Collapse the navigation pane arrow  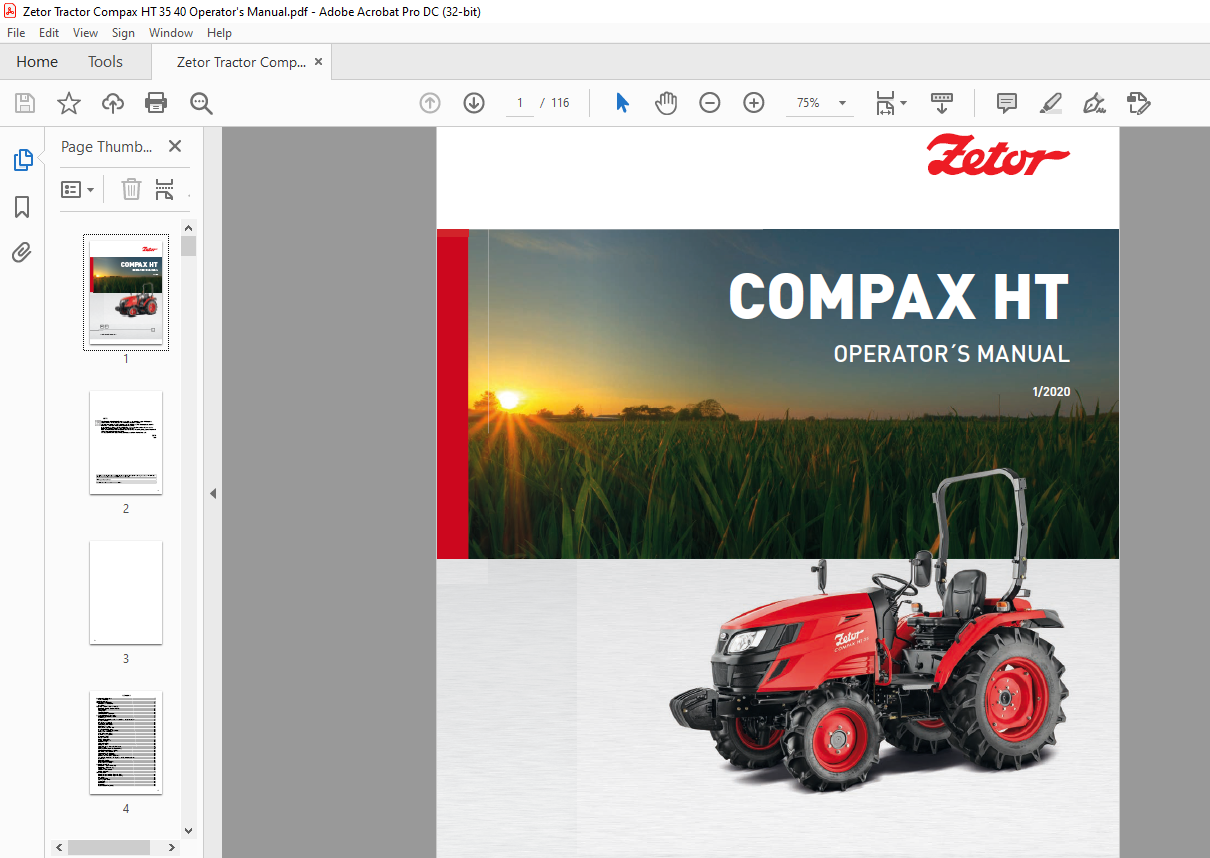213,493
